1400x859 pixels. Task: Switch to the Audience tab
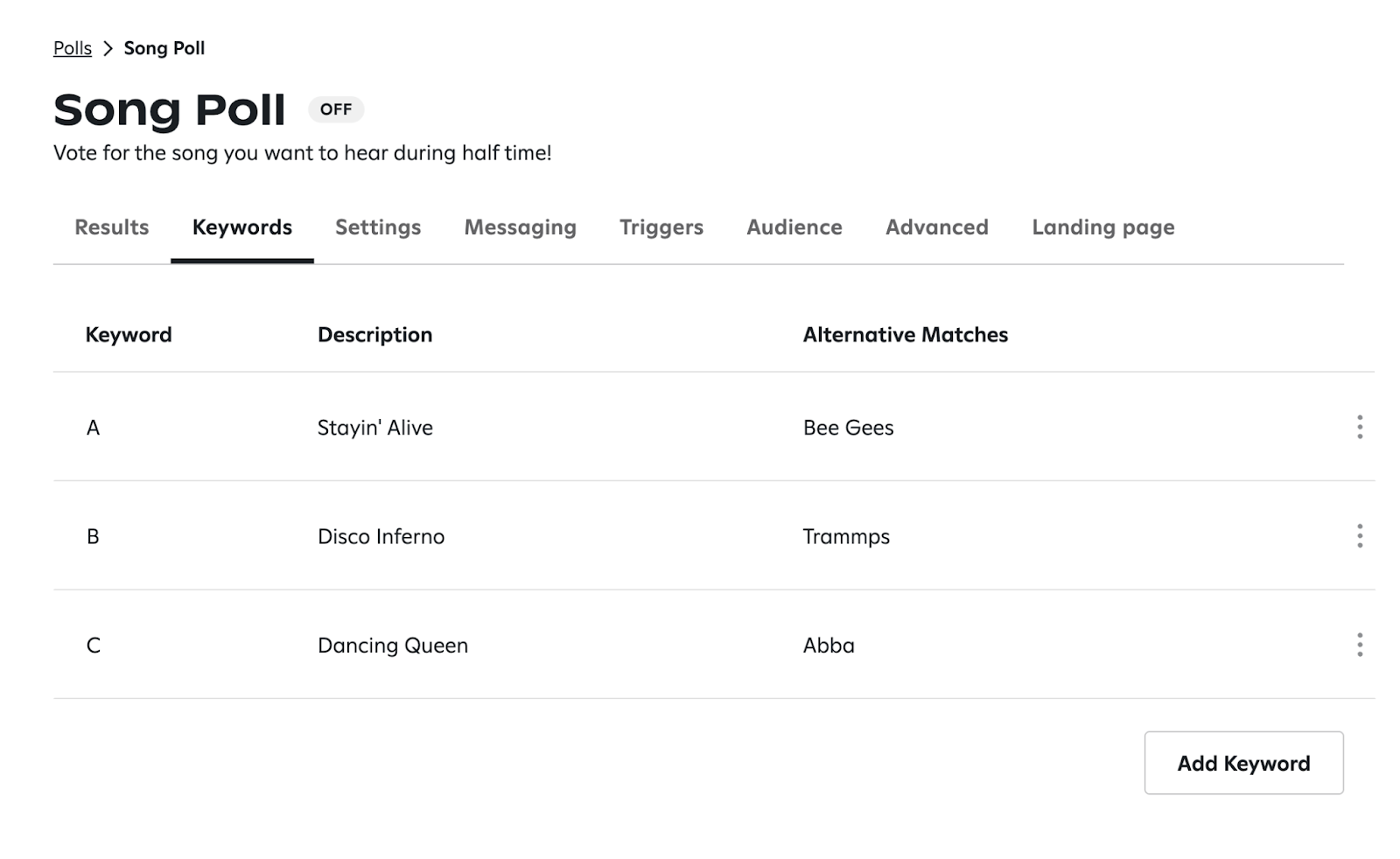794,227
